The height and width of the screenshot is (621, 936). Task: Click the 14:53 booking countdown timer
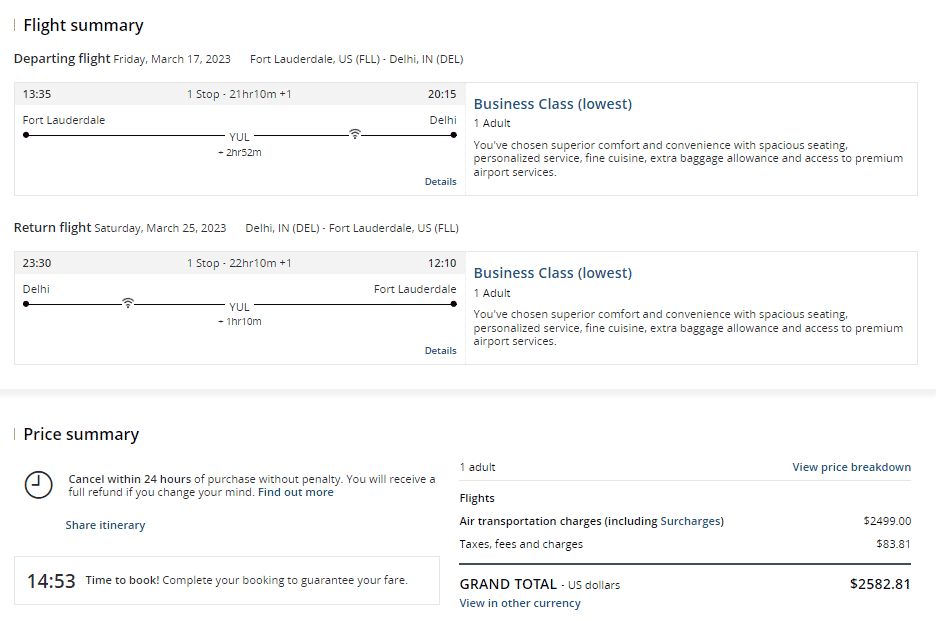51,581
